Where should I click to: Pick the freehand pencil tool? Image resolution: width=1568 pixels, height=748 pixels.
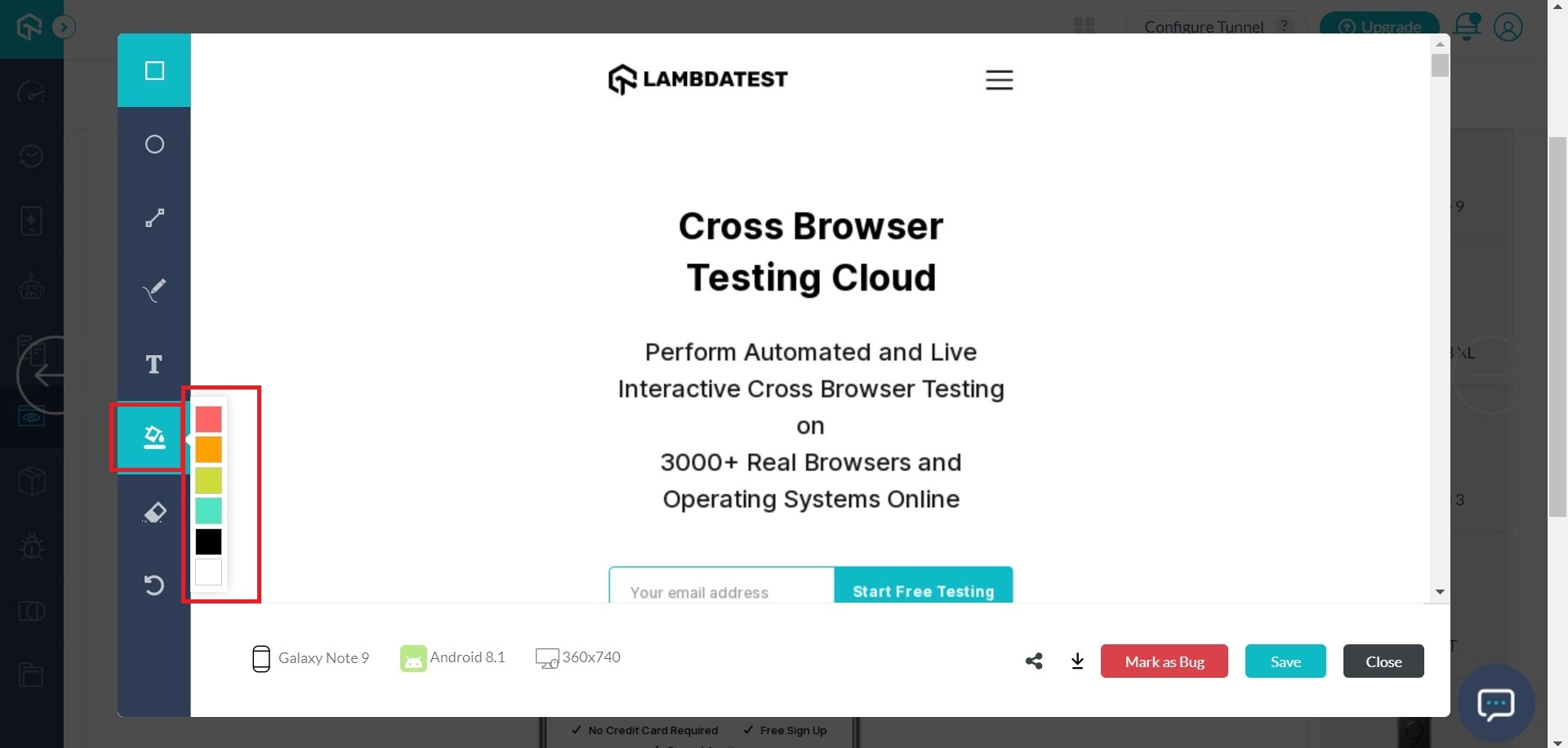(154, 291)
